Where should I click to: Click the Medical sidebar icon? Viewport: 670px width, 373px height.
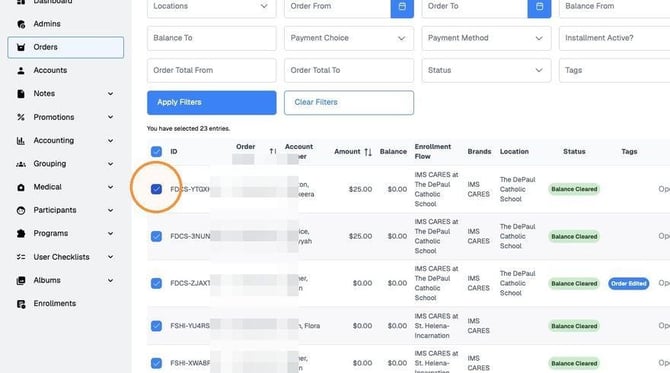click(x=21, y=187)
